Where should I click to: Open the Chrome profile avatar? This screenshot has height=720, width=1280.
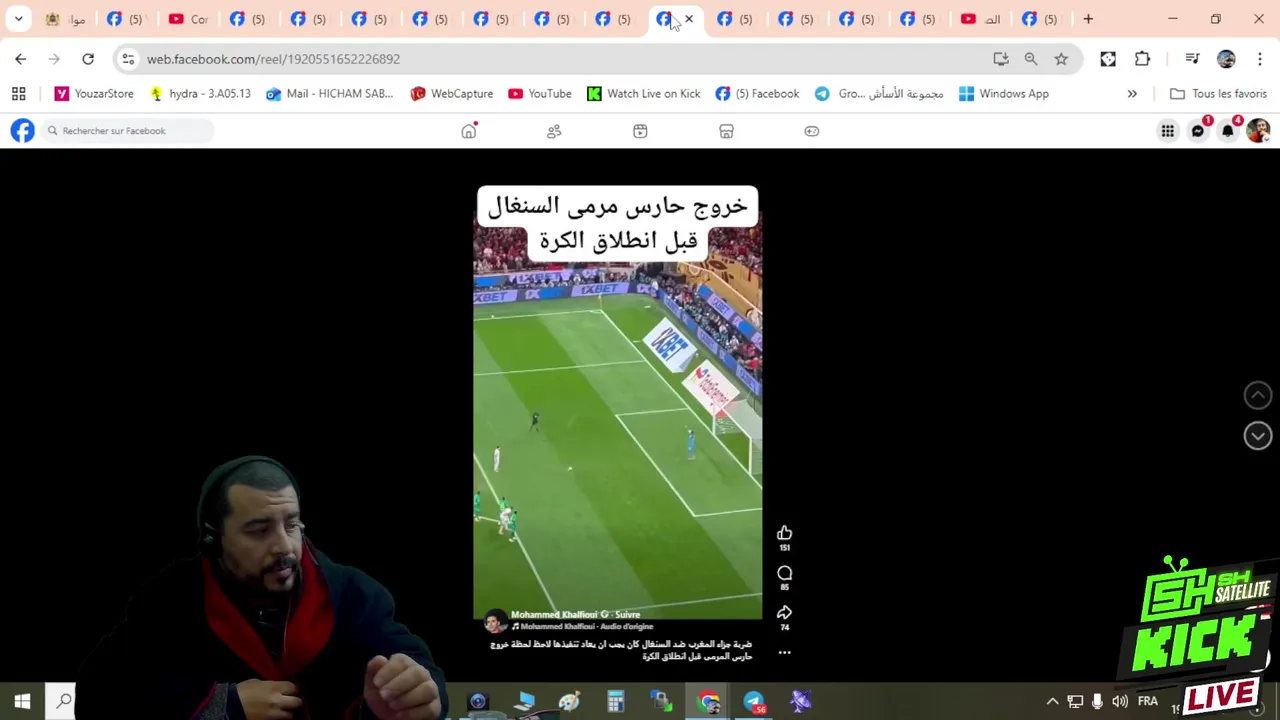1226,59
